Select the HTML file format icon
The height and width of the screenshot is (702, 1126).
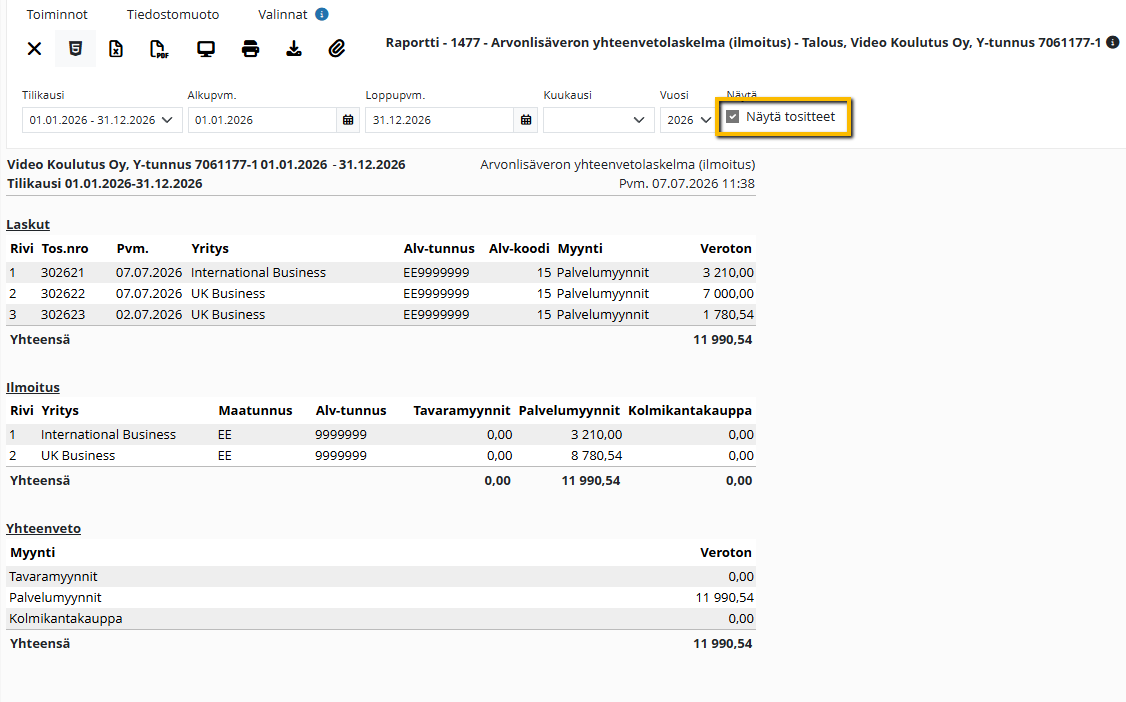click(x=75, y=49)
